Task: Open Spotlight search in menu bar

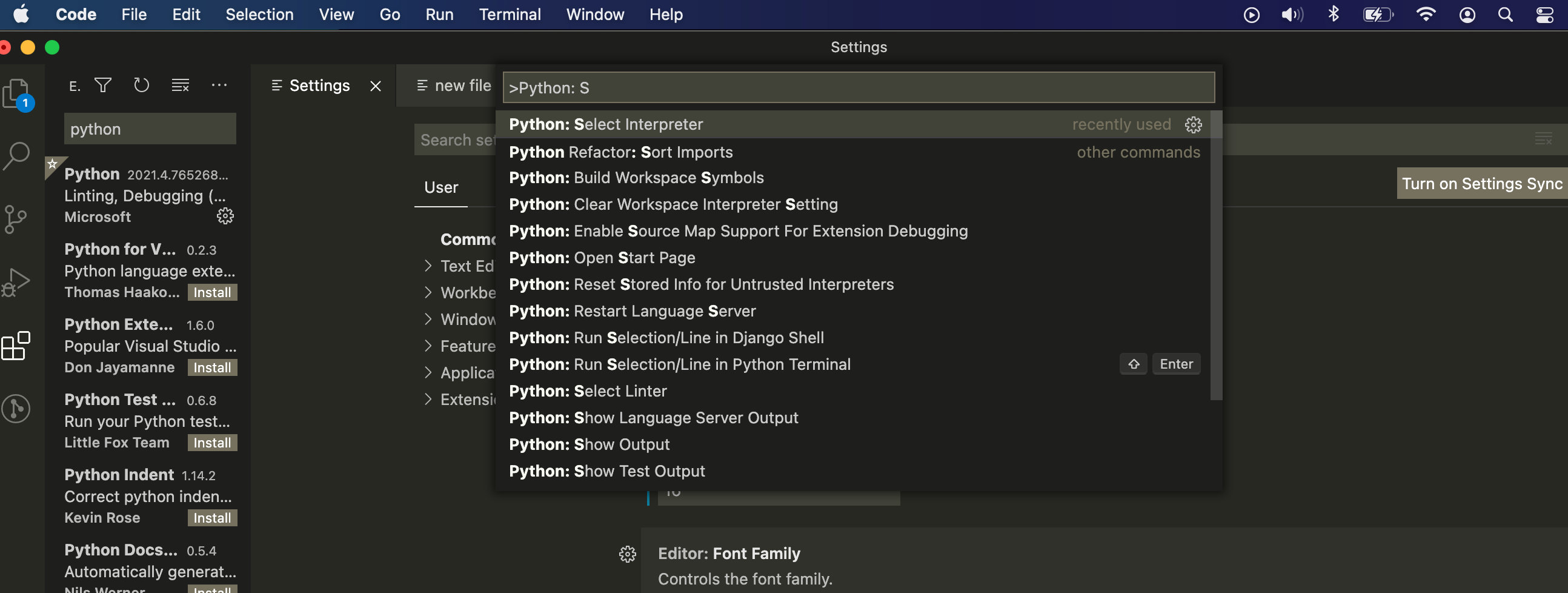Action: pyautogui.click(x=1506, y=15)
